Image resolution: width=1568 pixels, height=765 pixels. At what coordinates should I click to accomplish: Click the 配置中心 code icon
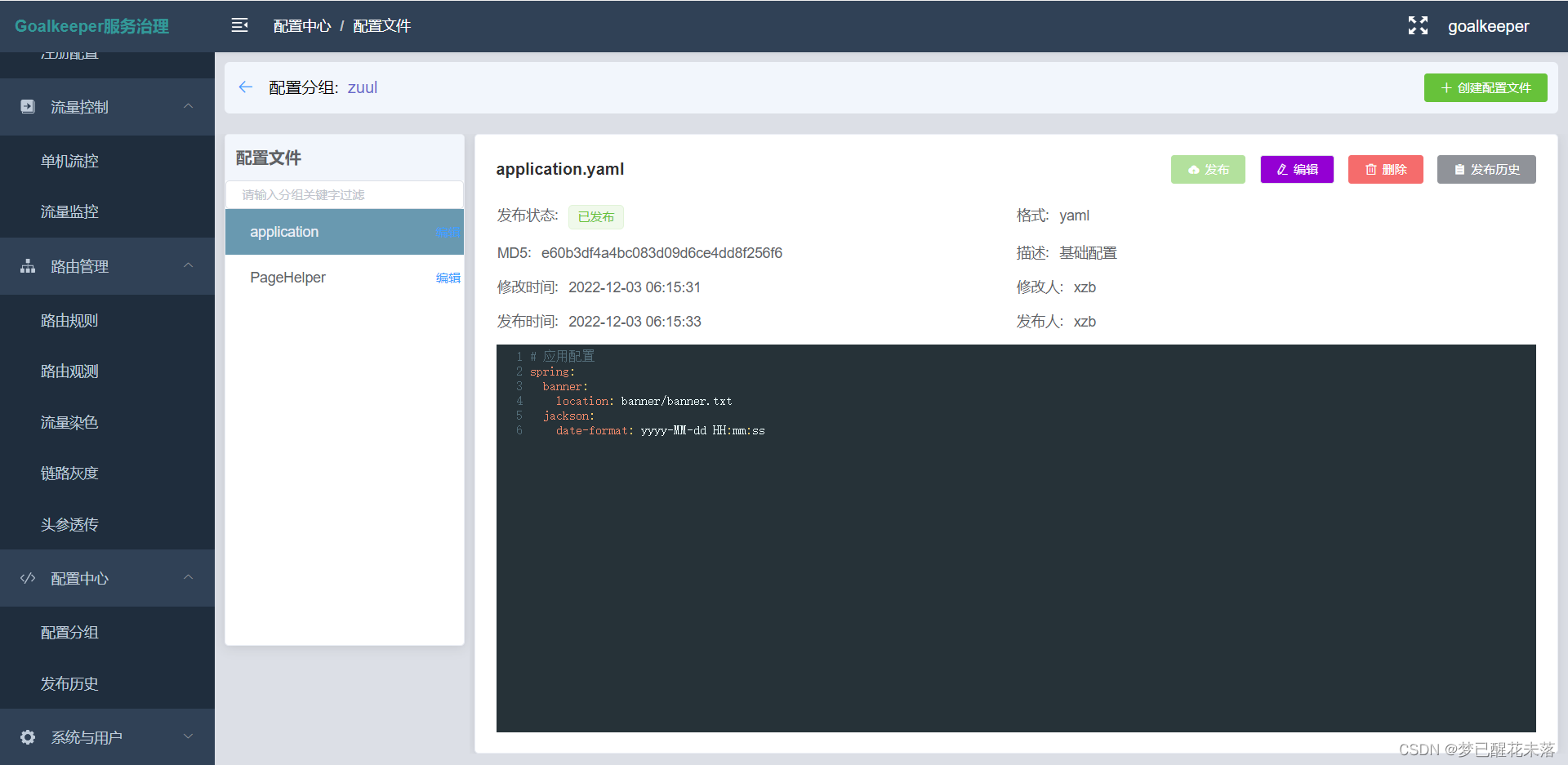(x=28, y=578)
